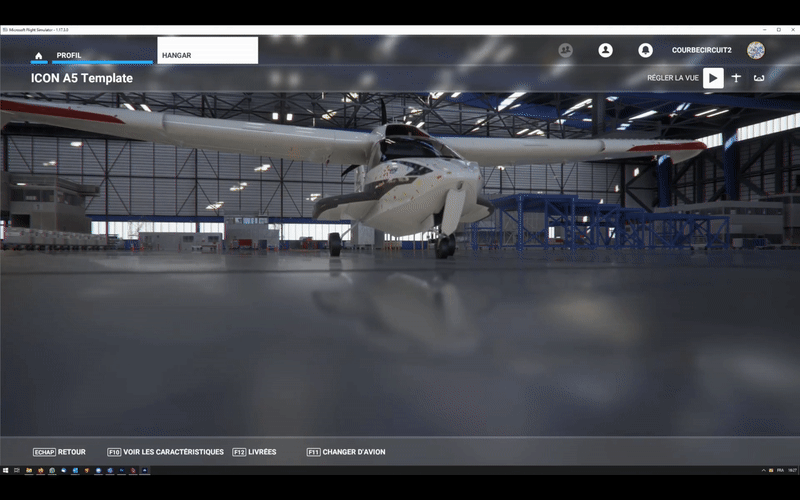Click the COURBECIRCUIT2 gamertag
This screenshot has width=800, height=500.
702,50
